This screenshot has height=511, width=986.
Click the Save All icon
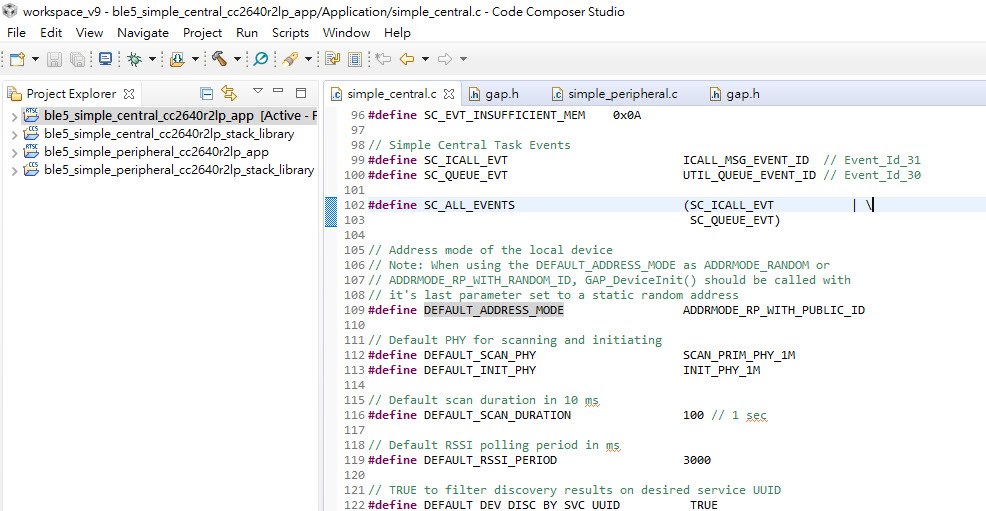click(x=77, y=59)
